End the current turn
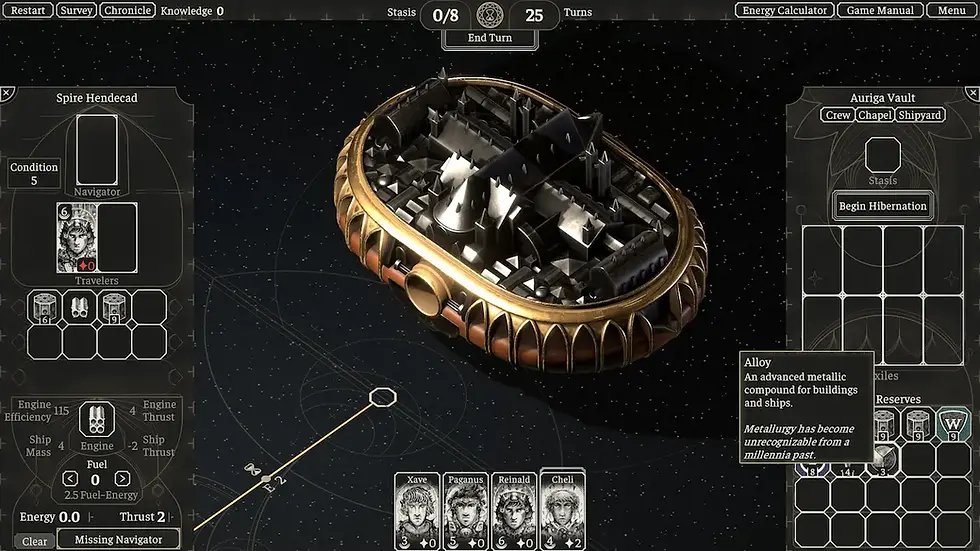 489,37
